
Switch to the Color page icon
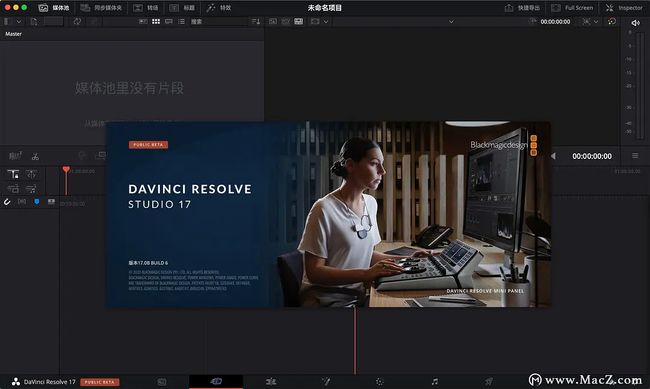380,382
